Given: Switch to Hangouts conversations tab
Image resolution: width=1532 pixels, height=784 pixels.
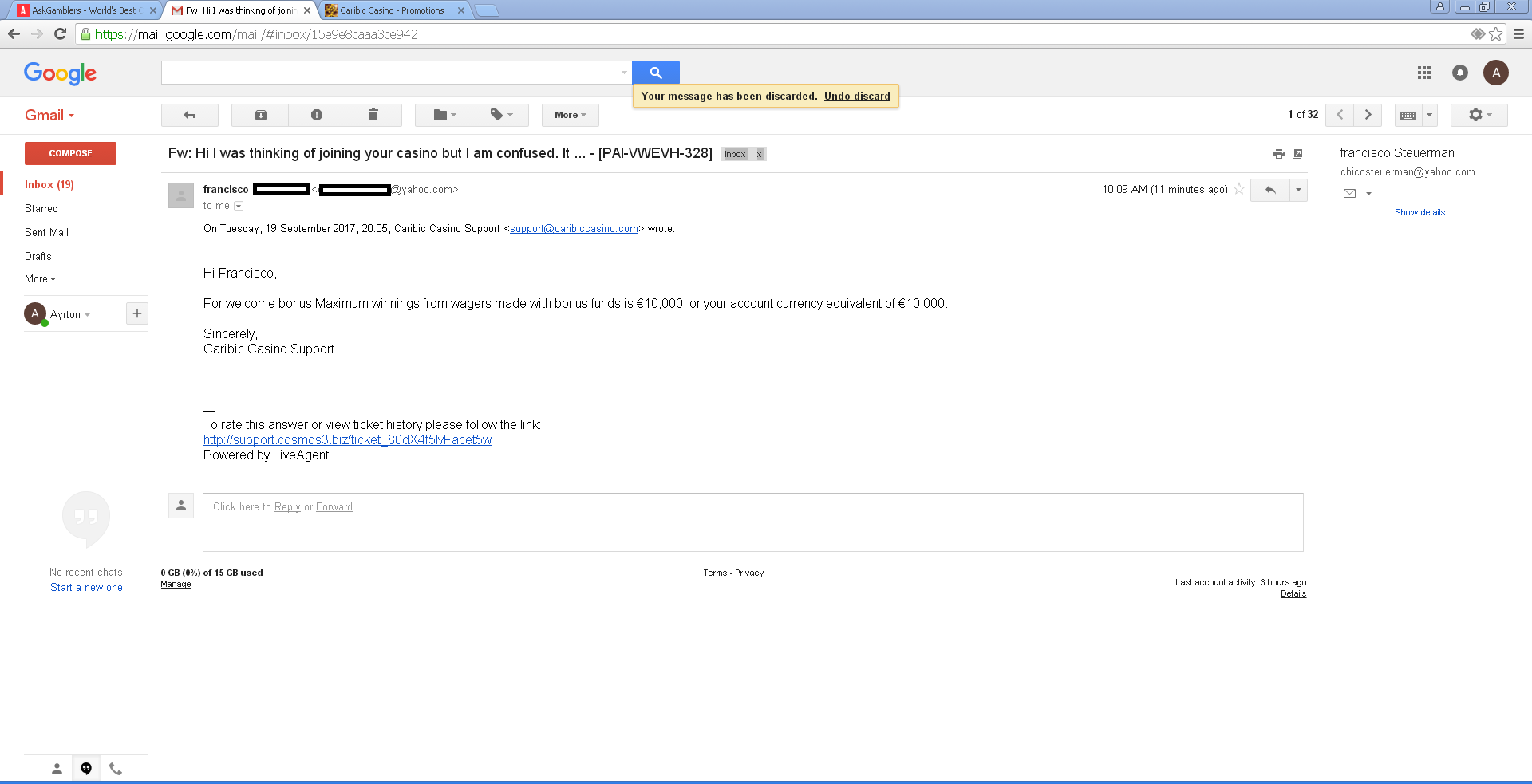Looking at the screenshot, I should (x=86, y=769).
